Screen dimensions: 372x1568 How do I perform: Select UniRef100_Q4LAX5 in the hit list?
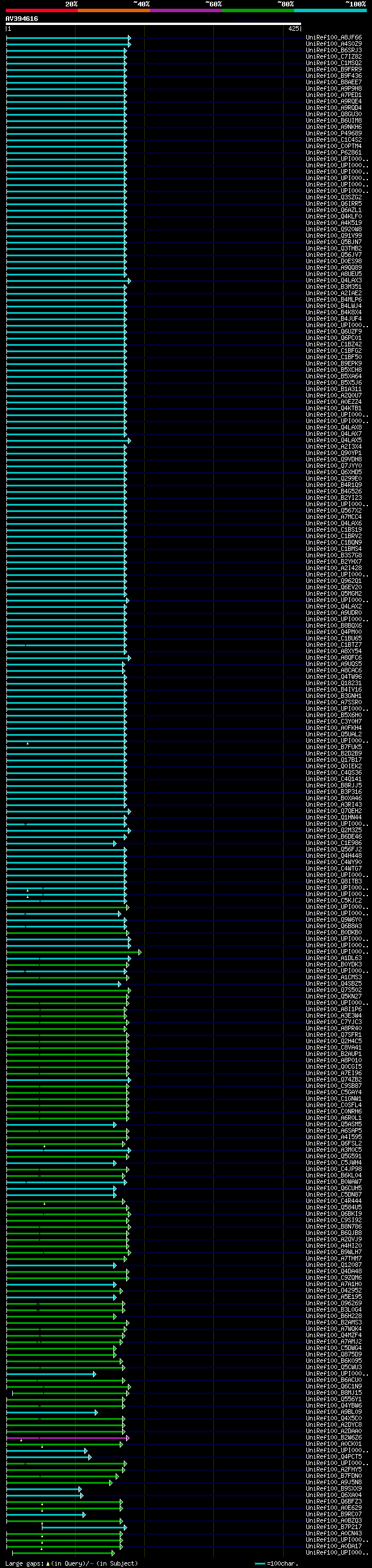click(x=334, y=440)
